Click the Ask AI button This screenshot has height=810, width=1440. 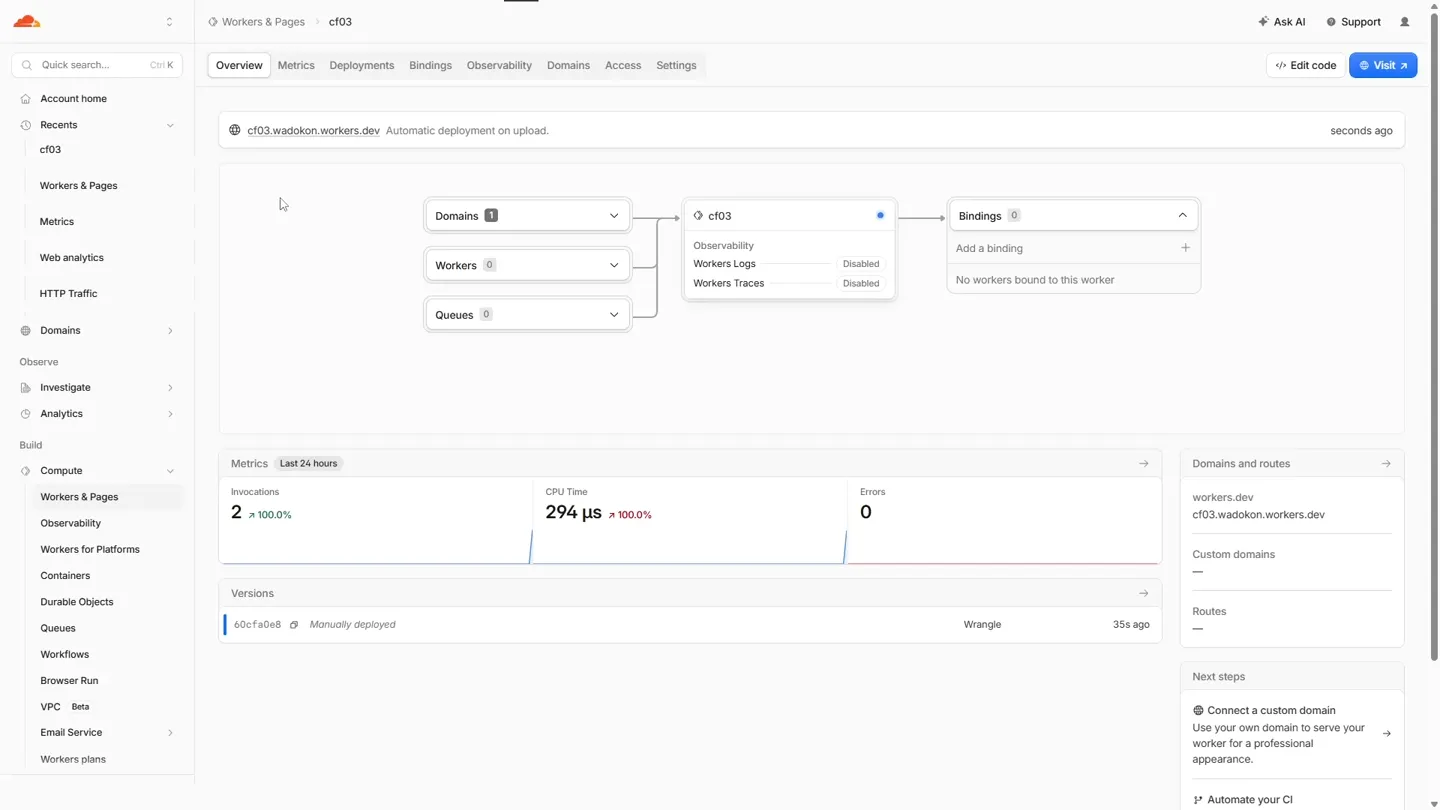click(x=1282, y=22)
